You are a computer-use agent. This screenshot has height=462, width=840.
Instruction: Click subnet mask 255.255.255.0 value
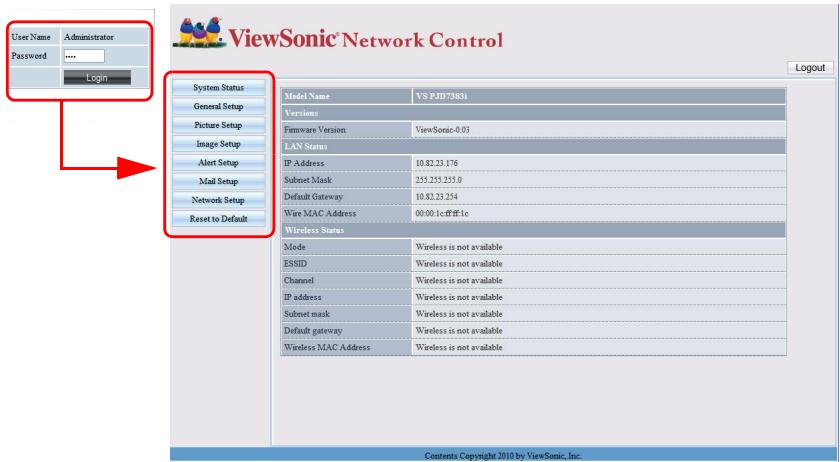[439, 180]
